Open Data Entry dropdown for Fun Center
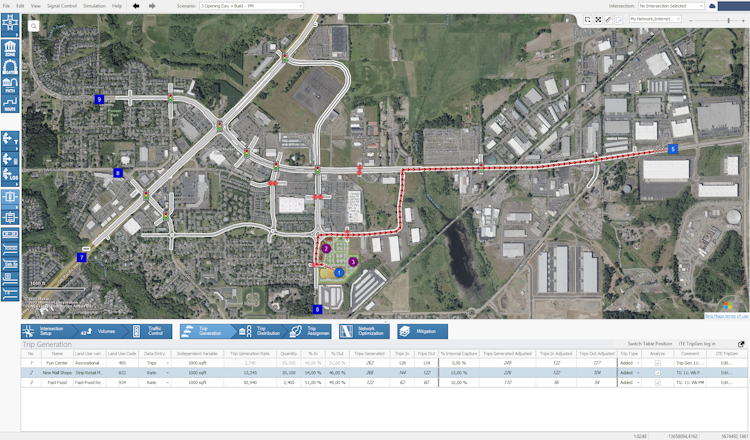Image resolution: width=750 pixels, height=440 pixels. tap(167, 363)
